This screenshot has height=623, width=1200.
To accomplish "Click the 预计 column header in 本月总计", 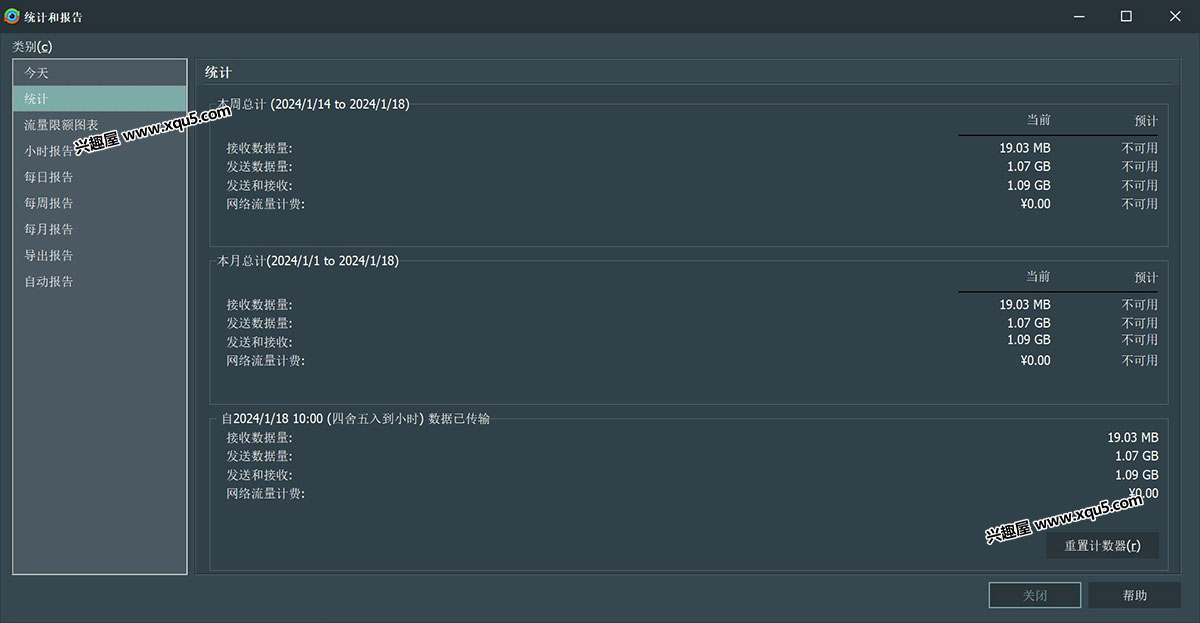I will pyautogui.click(x=1145, y=277).
